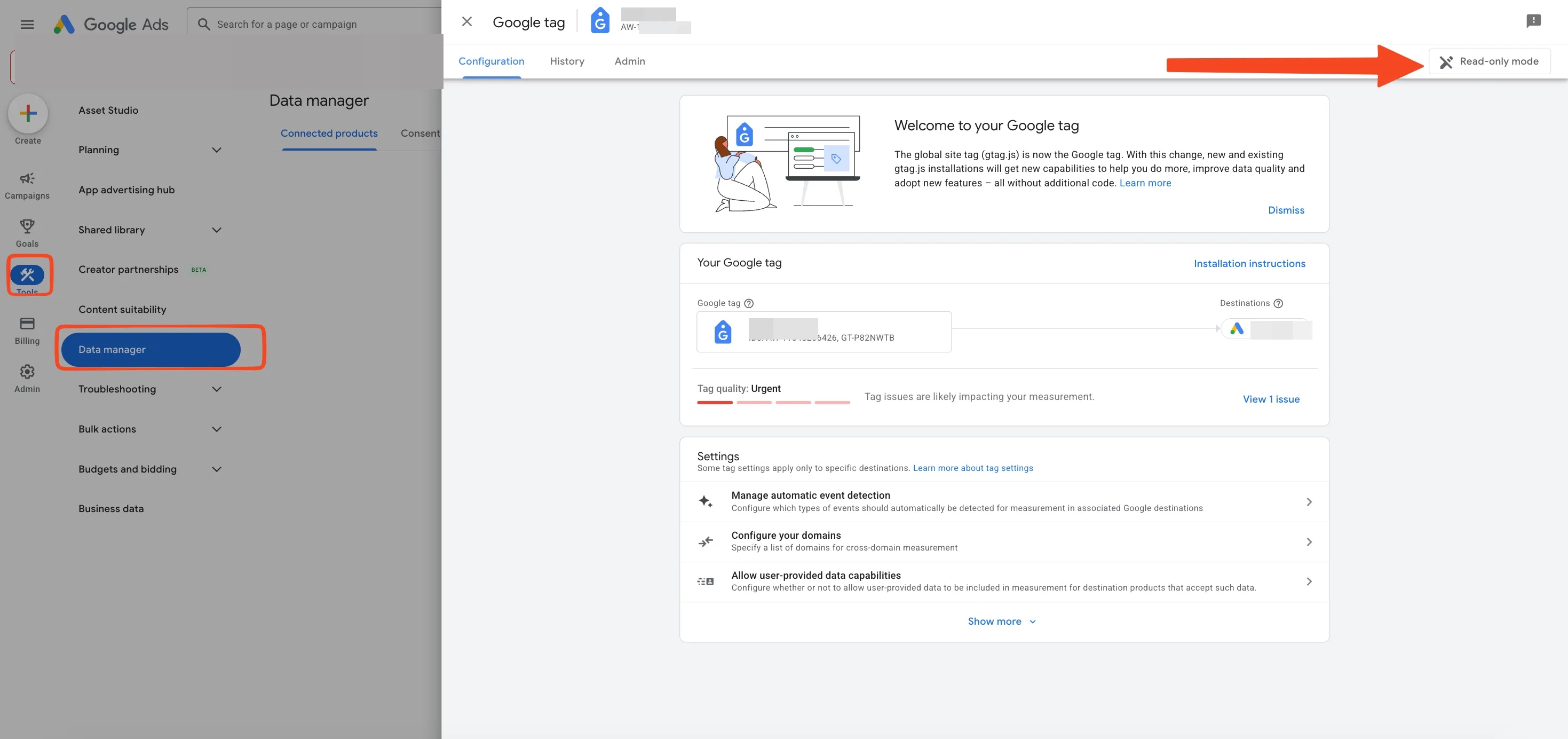This screenshot has width=1568, height=739.
Task: Open Business data menu item
Action: click(x=111, y=509)
